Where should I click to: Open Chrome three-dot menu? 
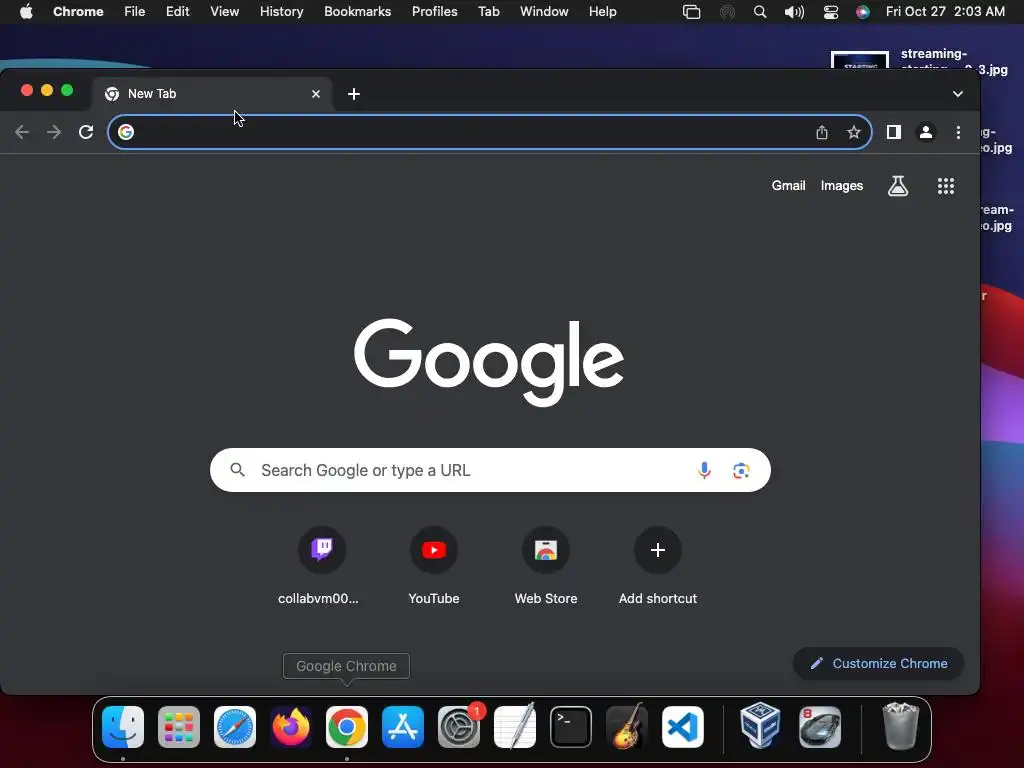pos(958,132)
